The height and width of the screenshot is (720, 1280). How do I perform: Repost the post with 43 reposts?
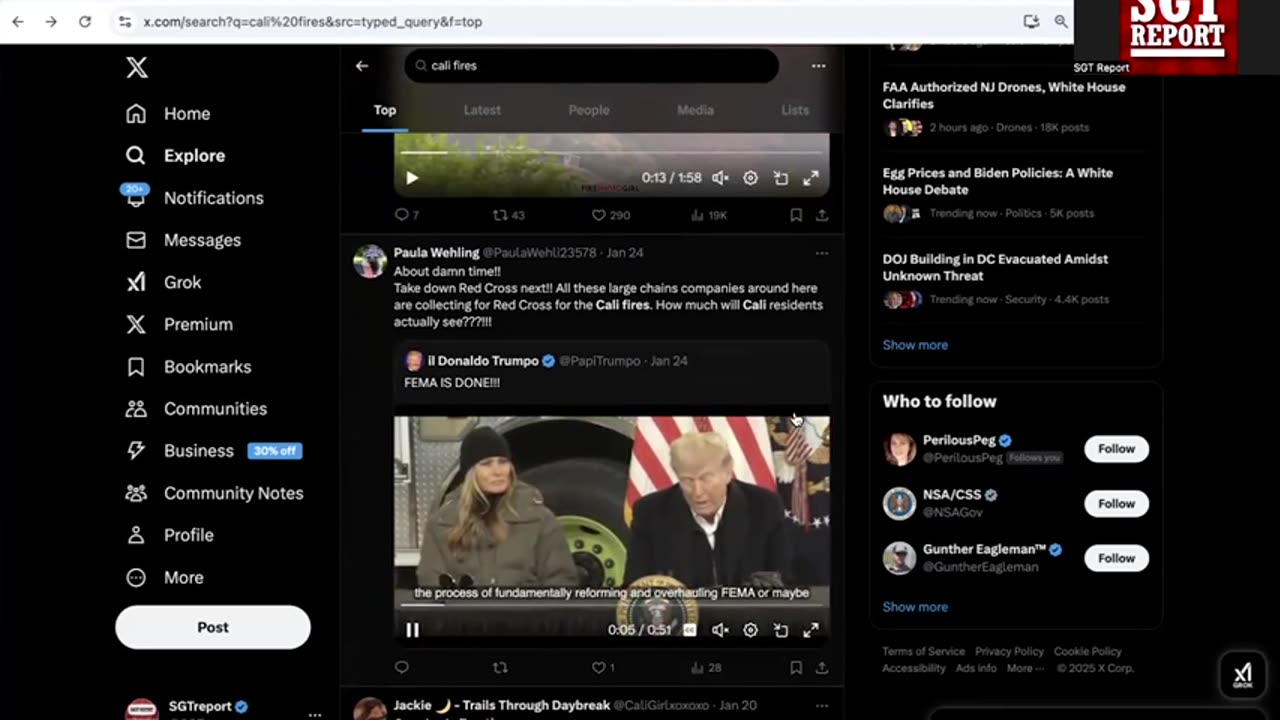pos(509,215)
